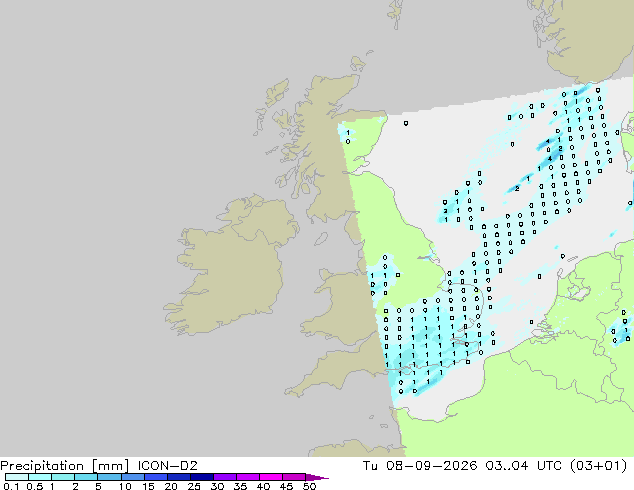Pick the 25 mm dark navy legend swatch
This screenshot has height=490, width=634.
[x=202, y=477]
